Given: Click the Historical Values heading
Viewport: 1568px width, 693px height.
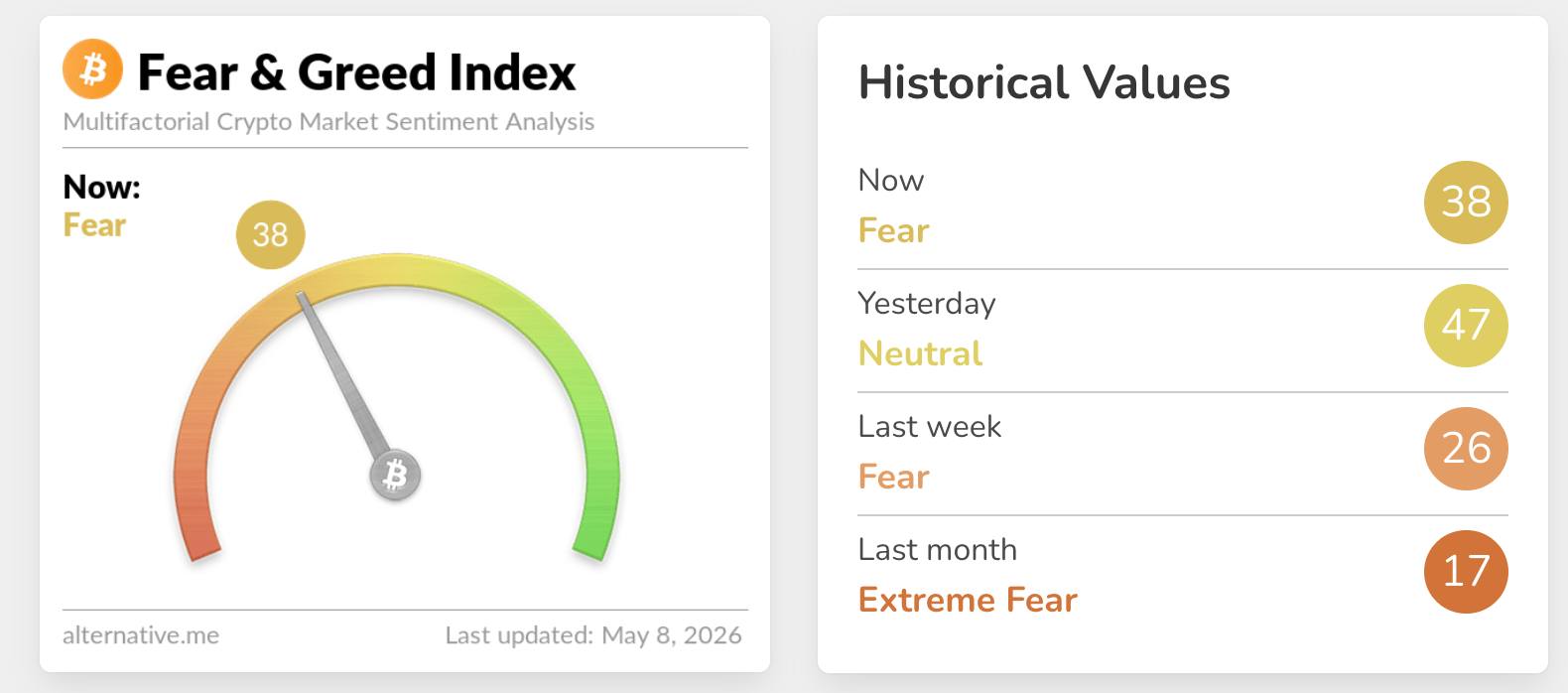Looking at the screenshot, I should (1044, 82).
